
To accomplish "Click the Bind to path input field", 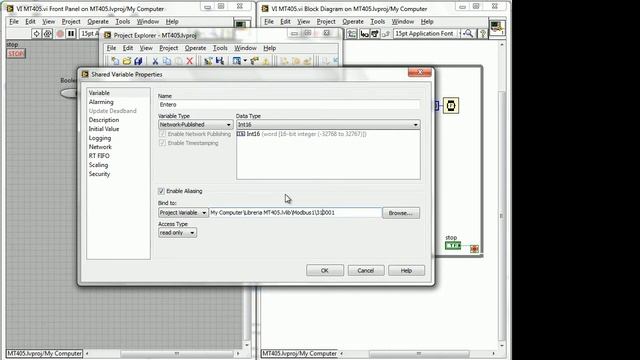I will (x=295, y=213).
